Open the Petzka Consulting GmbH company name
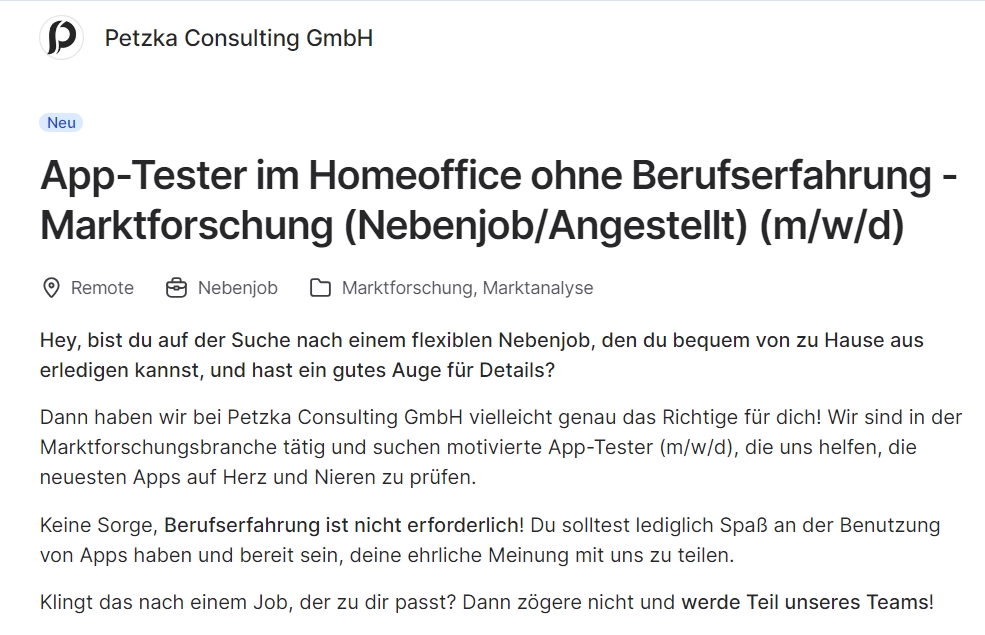 click(x=239, y=38)
